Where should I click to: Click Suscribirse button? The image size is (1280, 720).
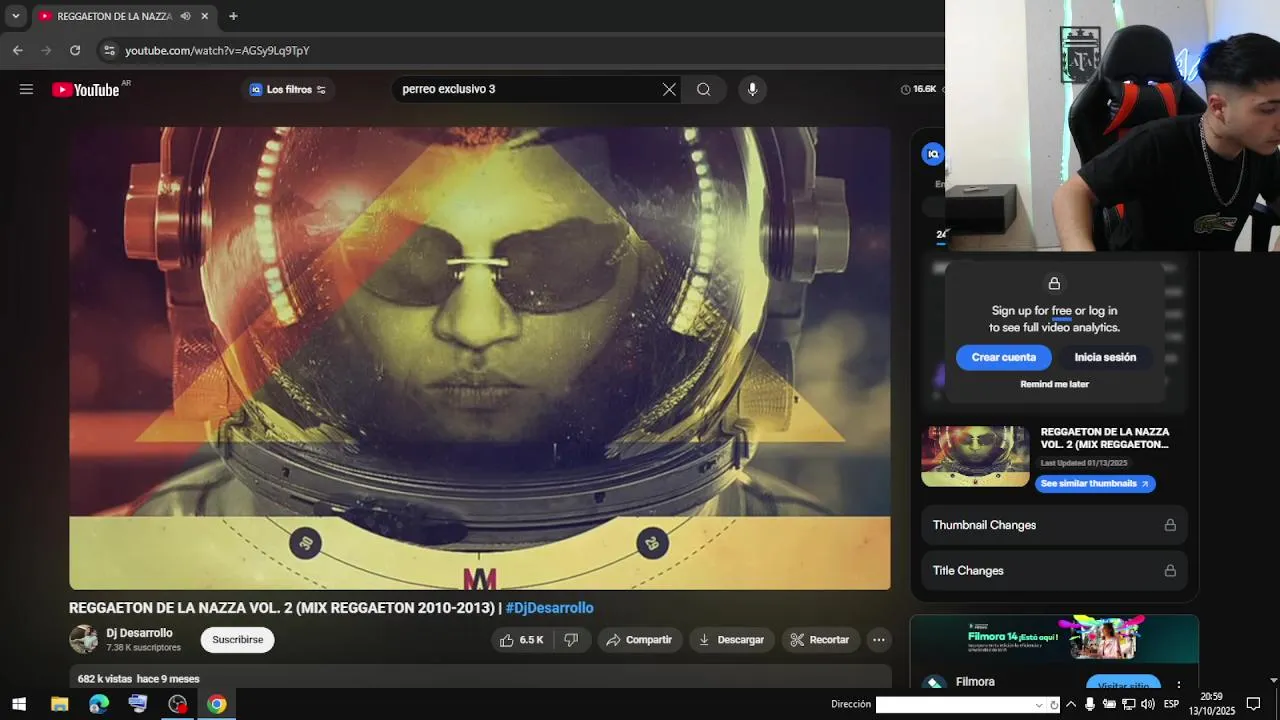click(237, 640)
